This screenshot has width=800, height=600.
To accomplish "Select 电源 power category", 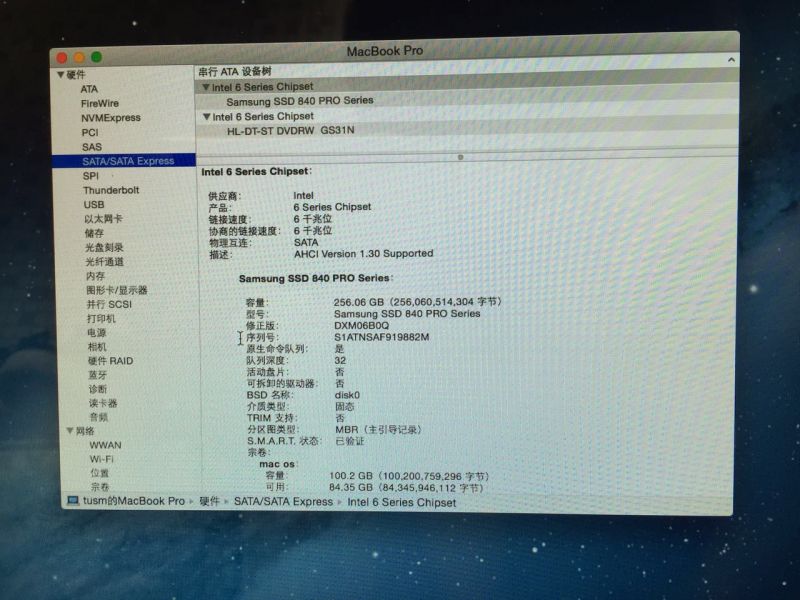I will point(97,333).
